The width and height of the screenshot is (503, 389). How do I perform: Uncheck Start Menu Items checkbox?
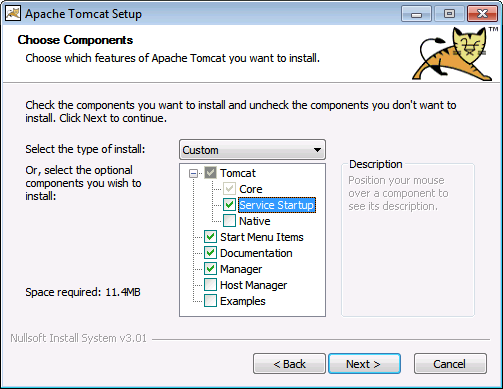click(x=210, y=237)
